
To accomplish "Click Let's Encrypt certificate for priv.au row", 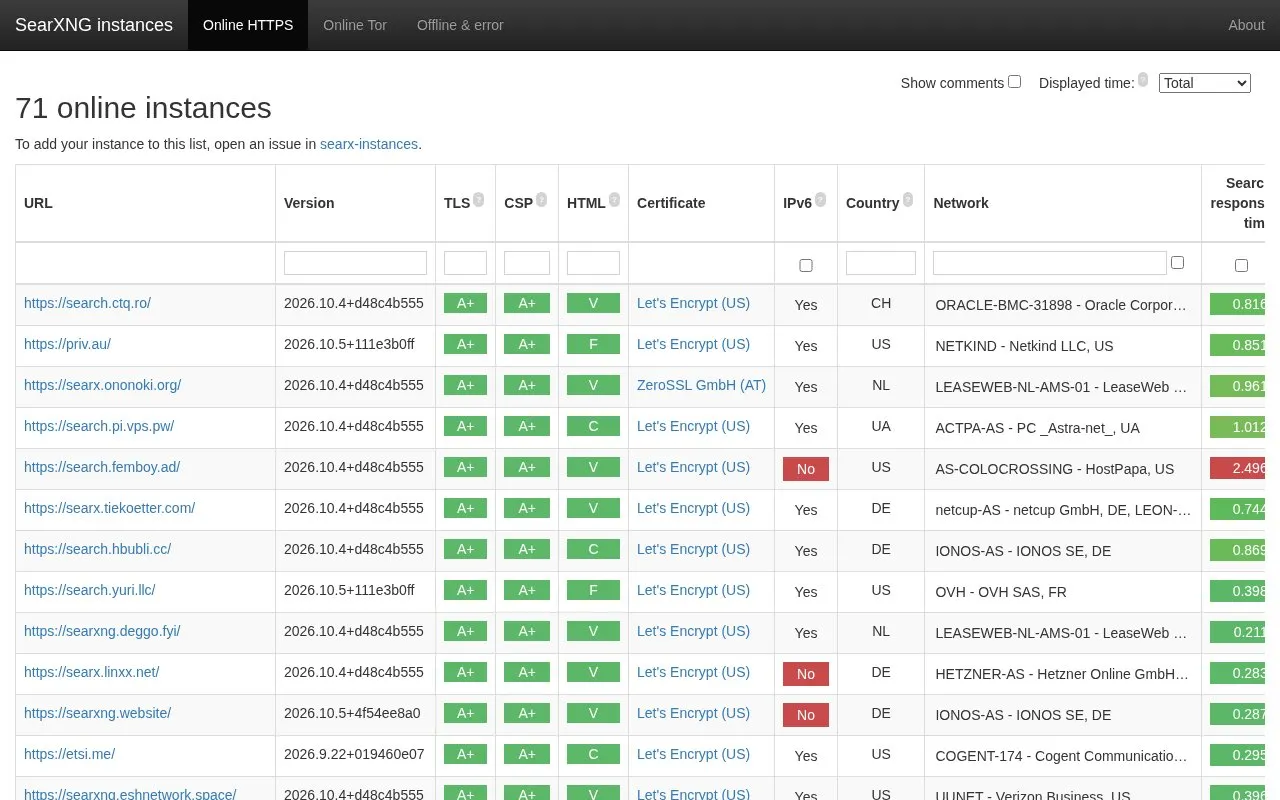I will 693,344.
